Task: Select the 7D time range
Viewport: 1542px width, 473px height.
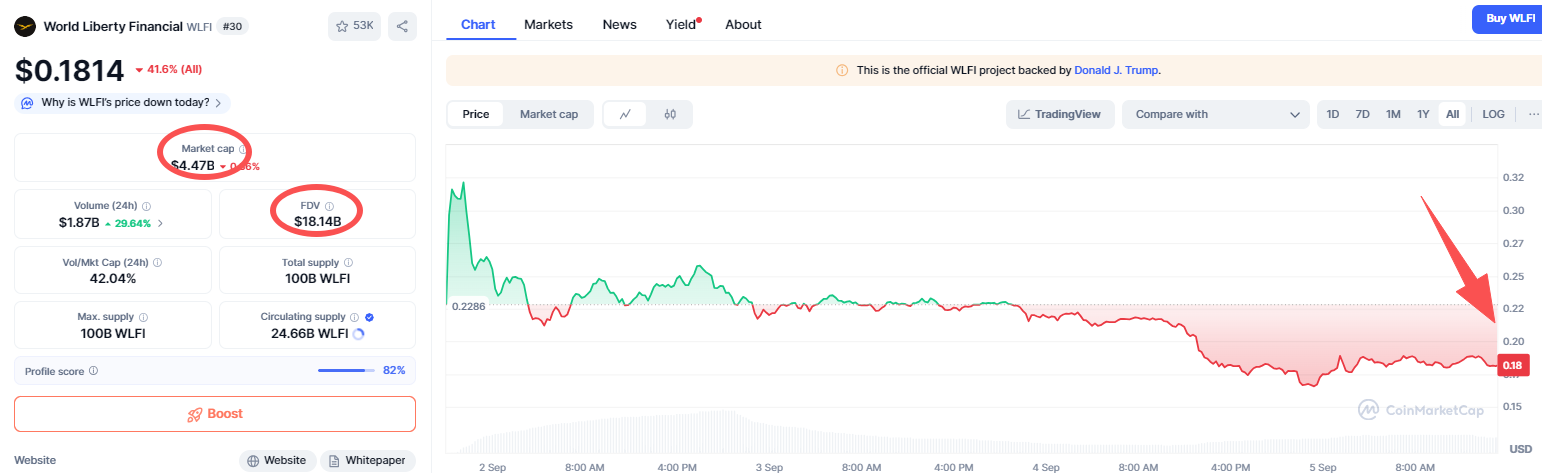Action: pos(1362,114)
